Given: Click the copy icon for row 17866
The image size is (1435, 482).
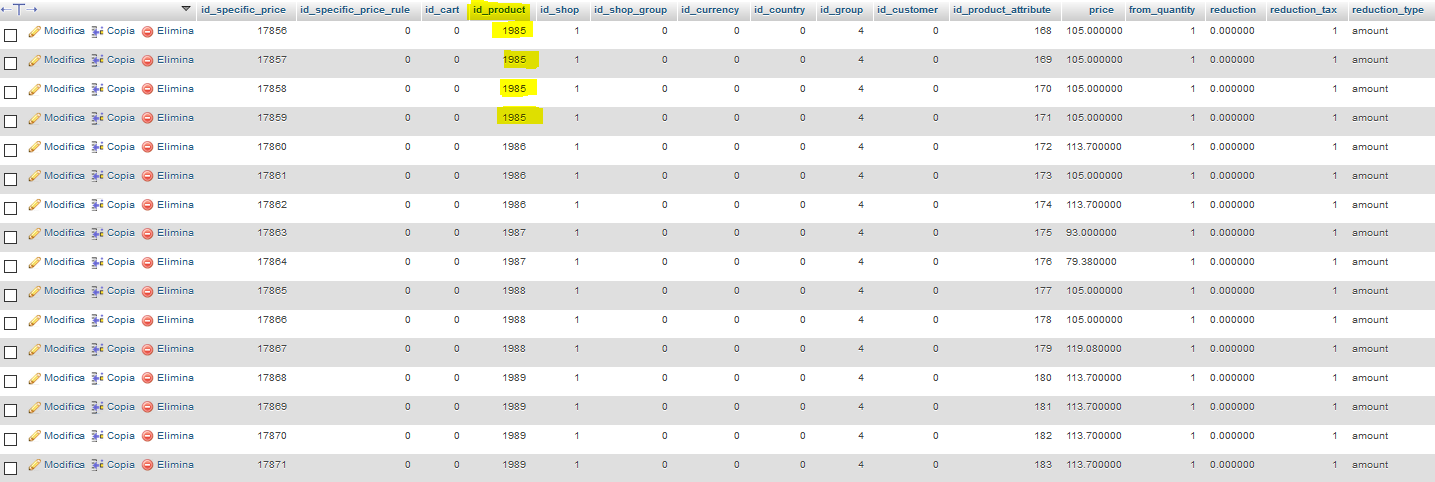Looking at the screenshot, I should pos(98,320).
